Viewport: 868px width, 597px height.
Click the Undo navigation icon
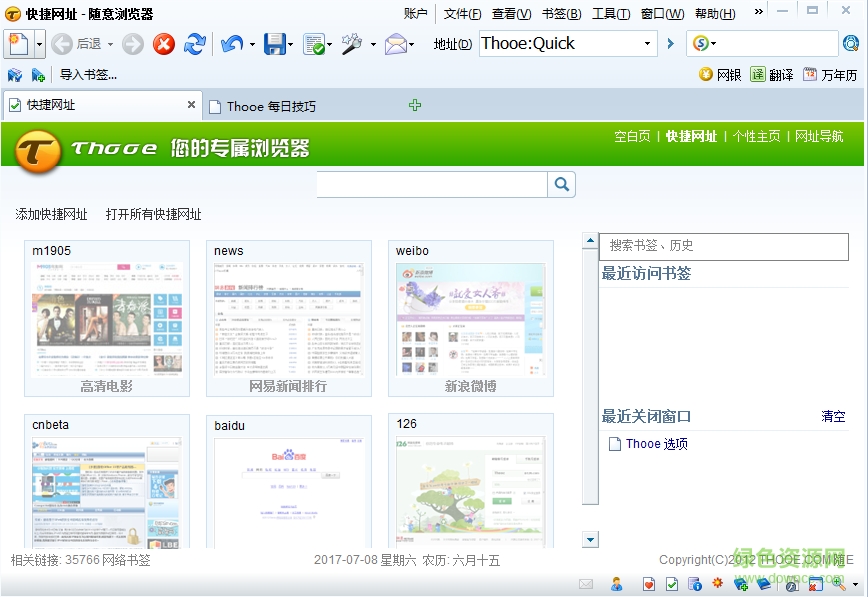233,44
